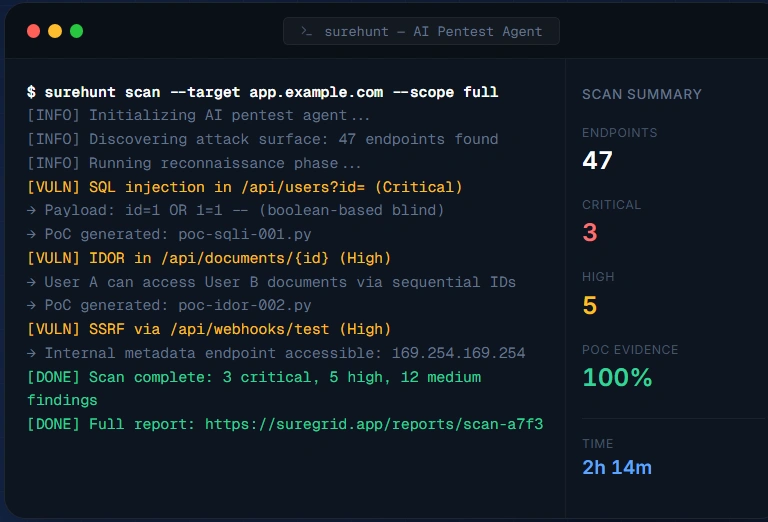
Task: Click the TIME label
Action: tap(598, 444)
